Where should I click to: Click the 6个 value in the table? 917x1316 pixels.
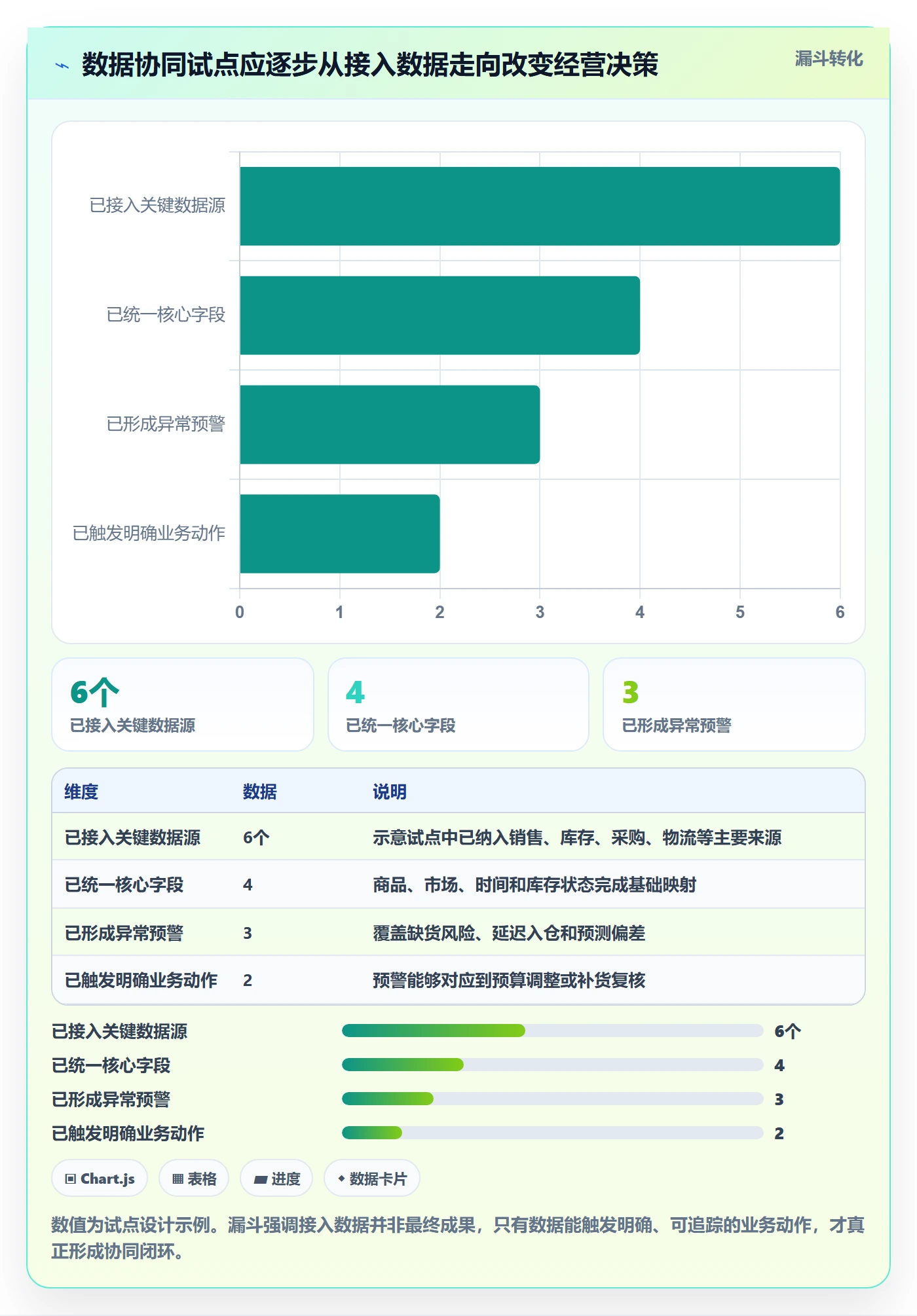(256, 837)
